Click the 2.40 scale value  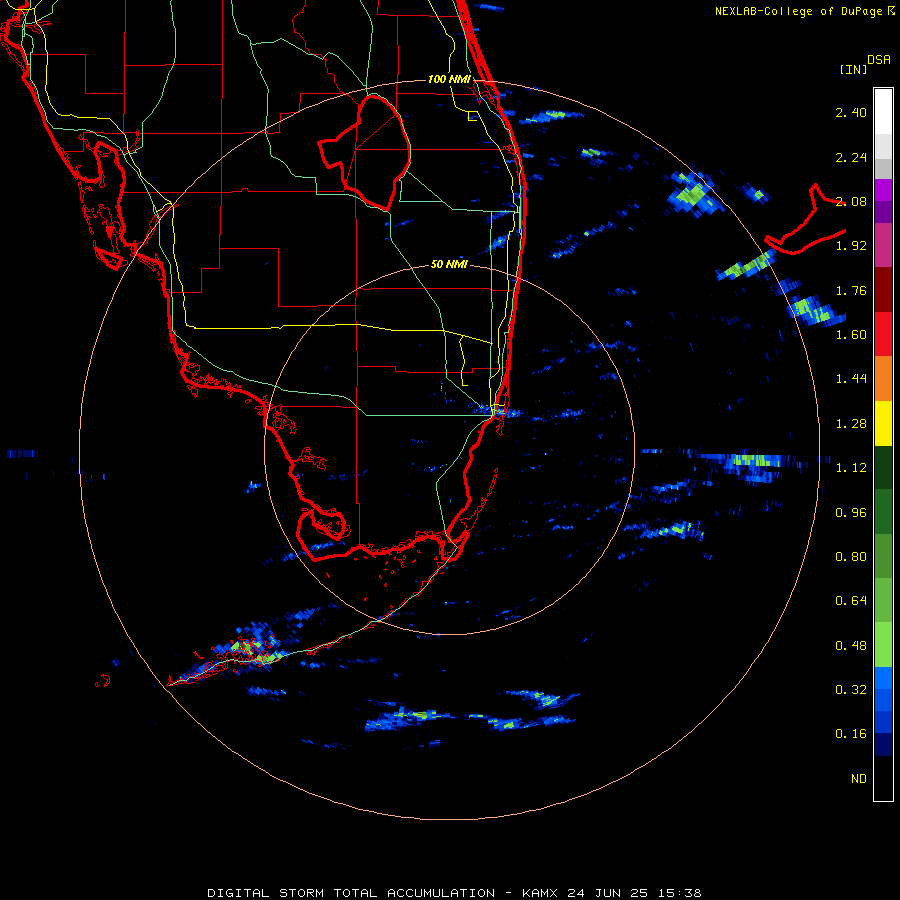pos(851,112)
